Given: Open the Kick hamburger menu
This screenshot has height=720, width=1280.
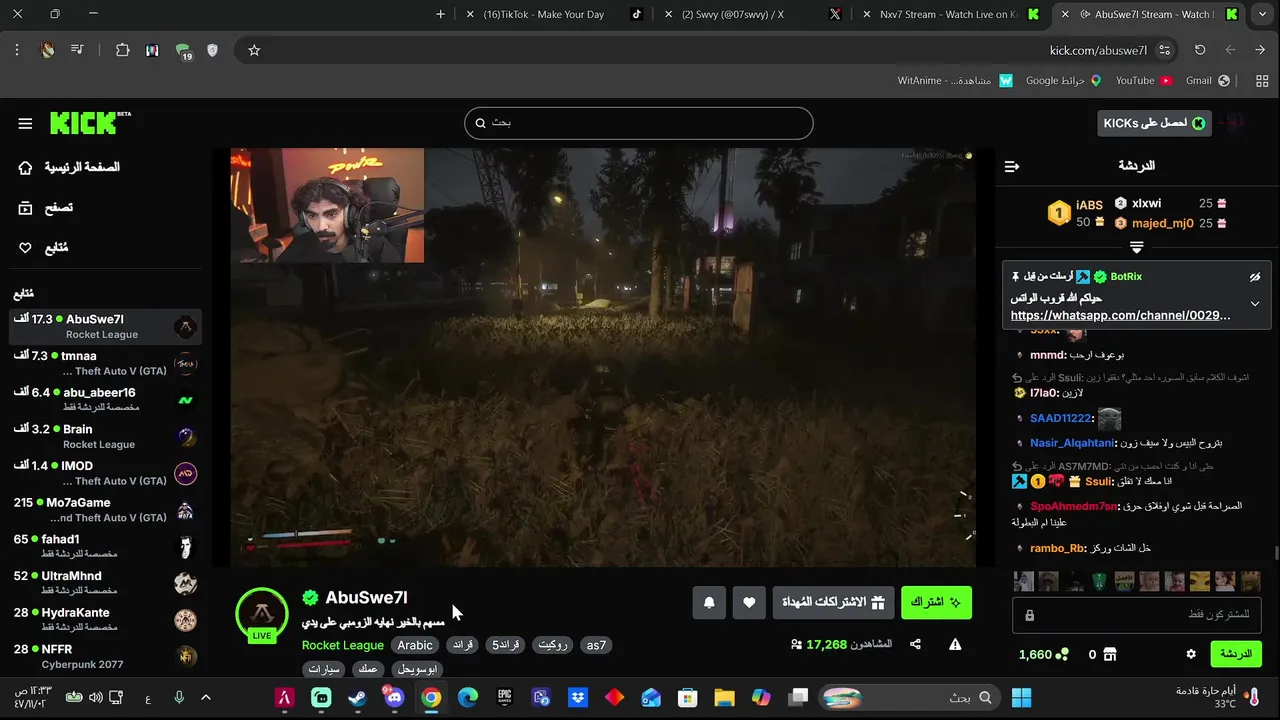Looking at the screenshot, I should coord(25,123).
